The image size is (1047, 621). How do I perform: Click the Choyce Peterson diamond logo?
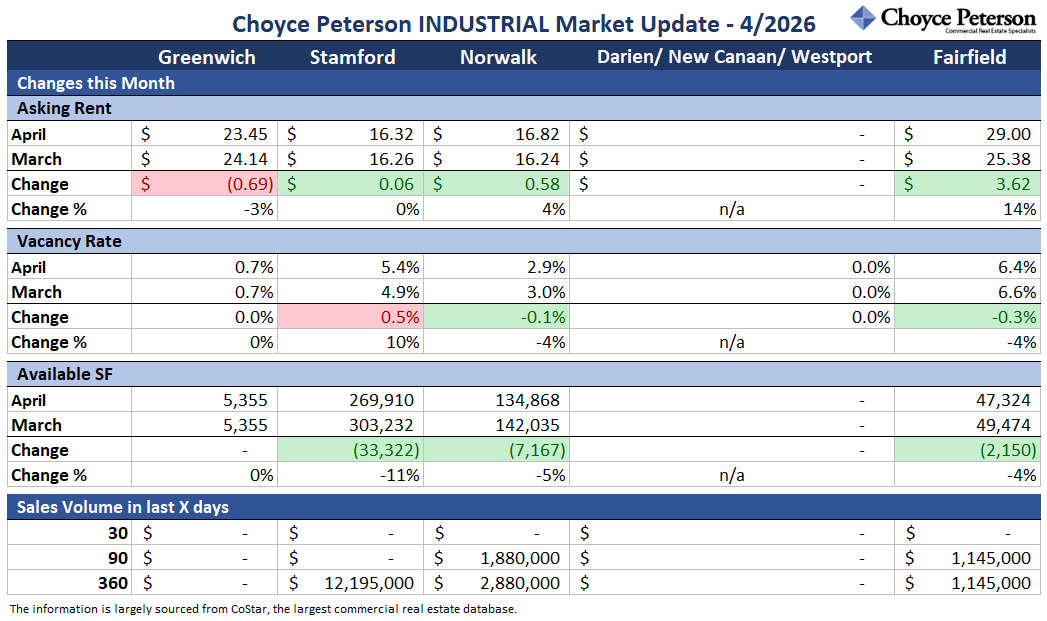click(863, 18)
